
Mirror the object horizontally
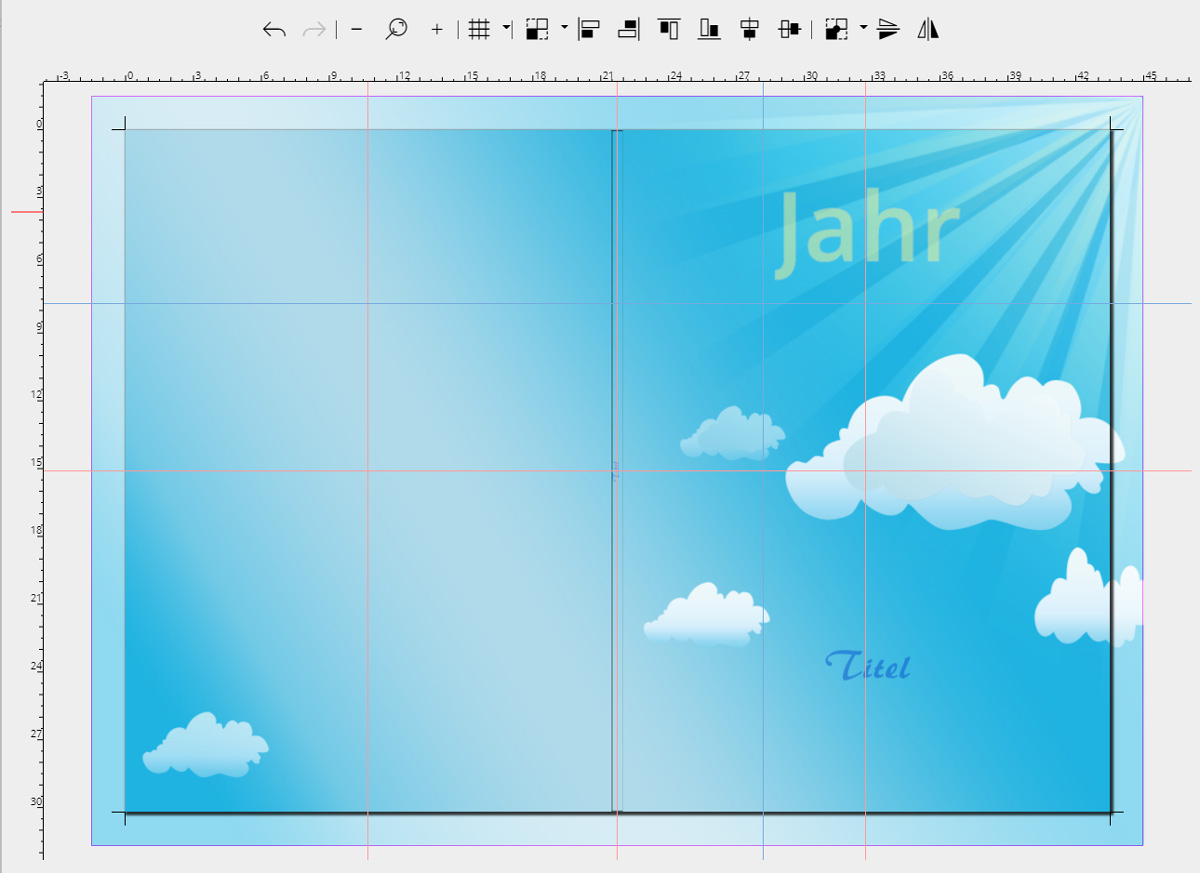point(929,30)
